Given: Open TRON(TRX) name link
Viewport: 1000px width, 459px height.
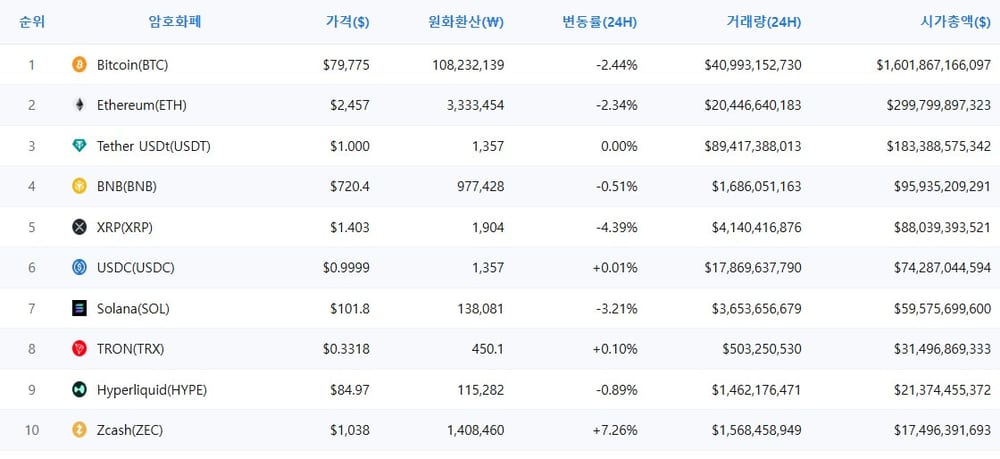Looking at the screenshot, I should pyautogui.click(x=131, y=349).
